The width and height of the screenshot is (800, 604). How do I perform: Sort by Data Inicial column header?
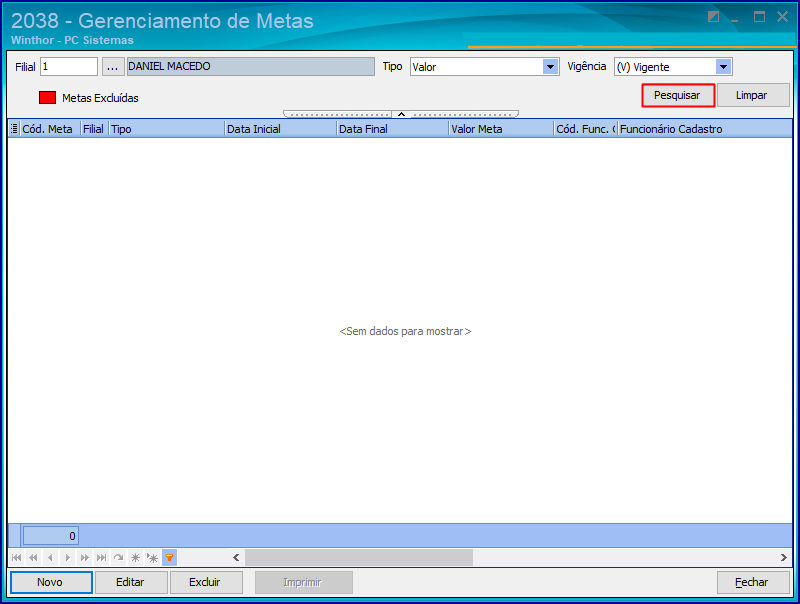tap(281, 129)
